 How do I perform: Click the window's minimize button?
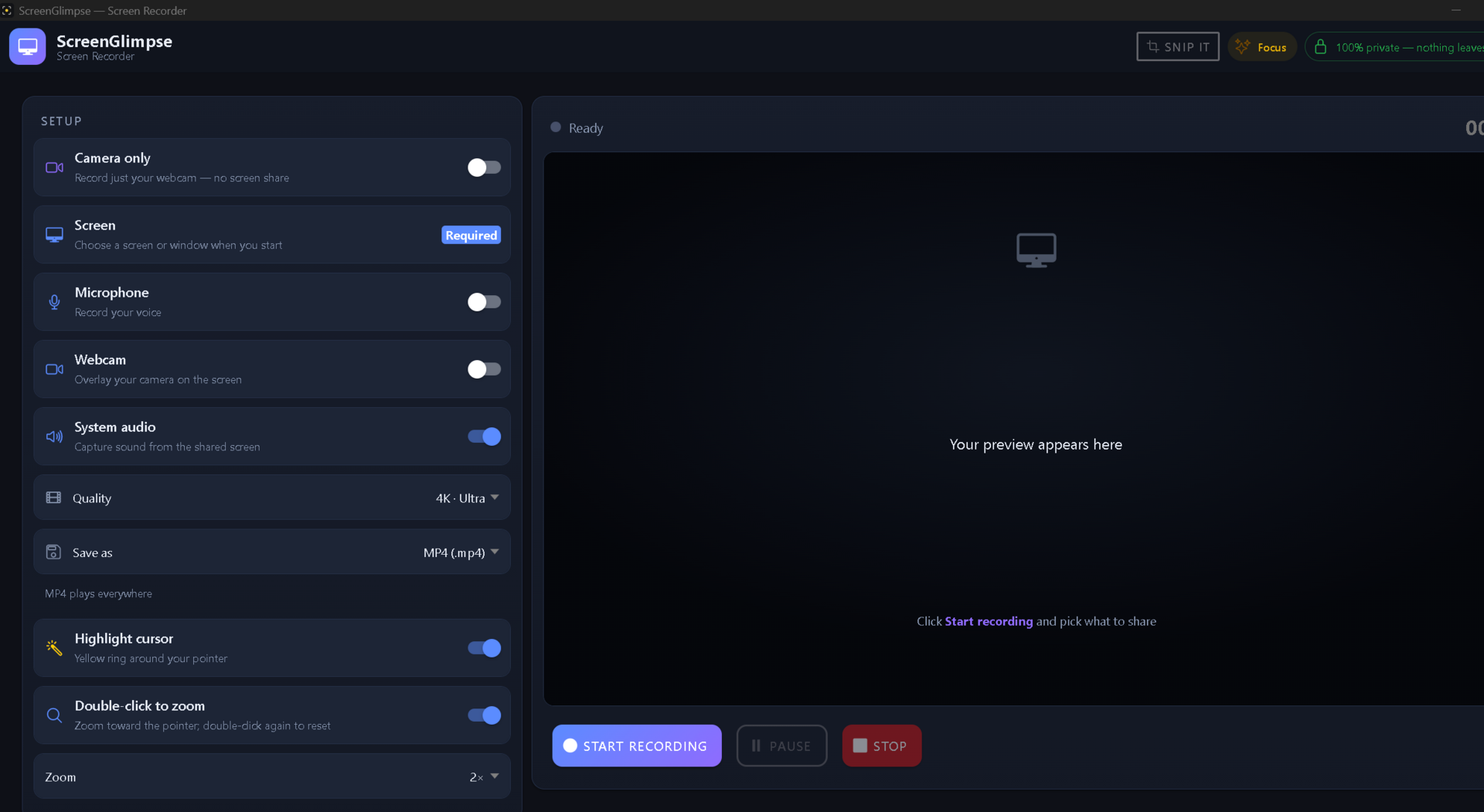(x=1456, y=10)
